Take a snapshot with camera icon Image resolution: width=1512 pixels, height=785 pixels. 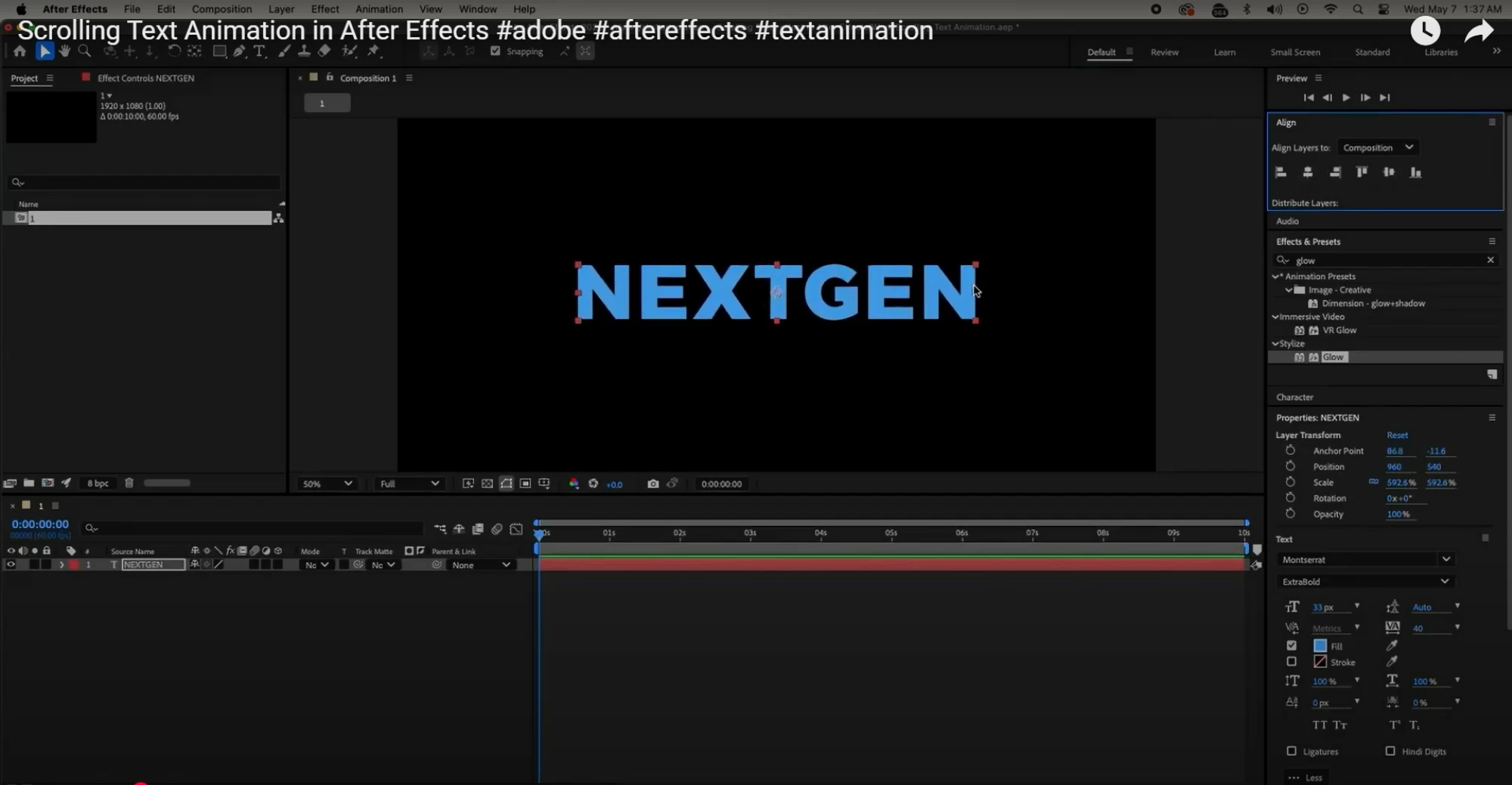tap(653, 484)
